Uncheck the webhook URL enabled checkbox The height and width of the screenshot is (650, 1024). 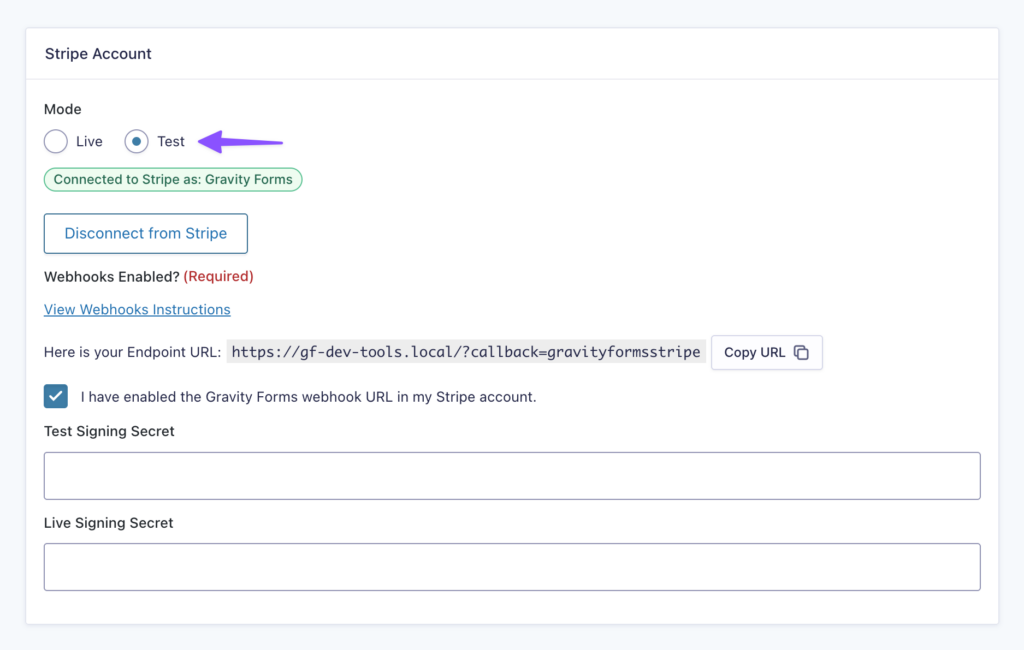pyautogui.click(x=56, y=397)
